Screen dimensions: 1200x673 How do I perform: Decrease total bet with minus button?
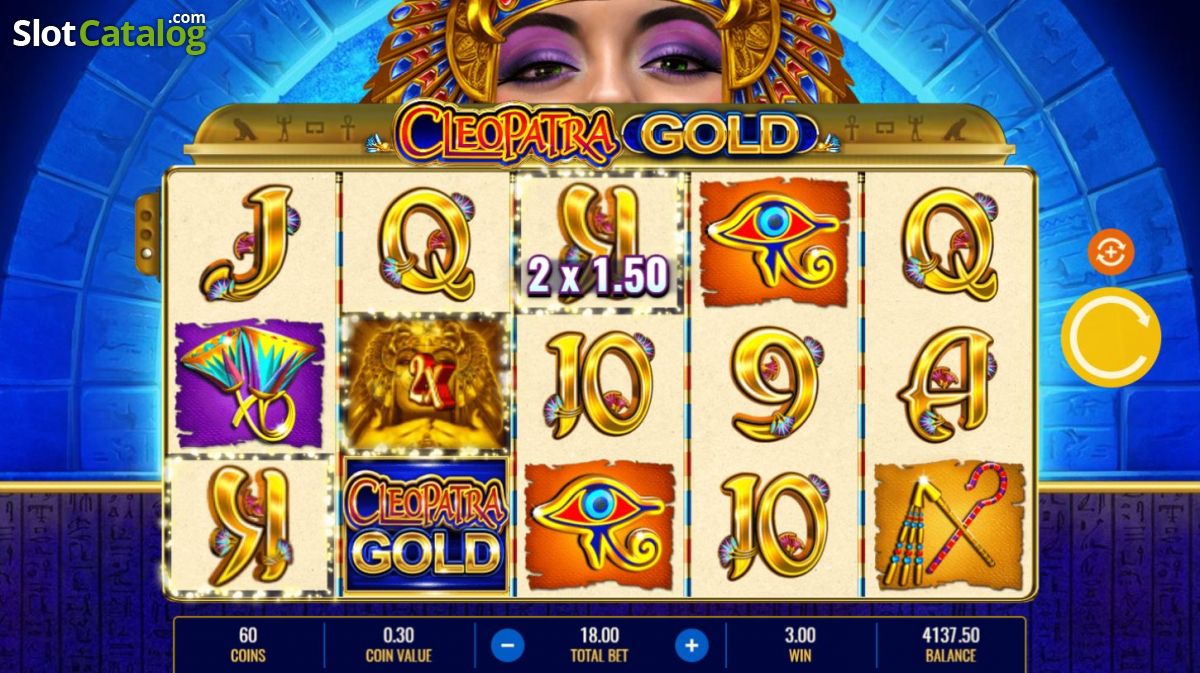507,645
